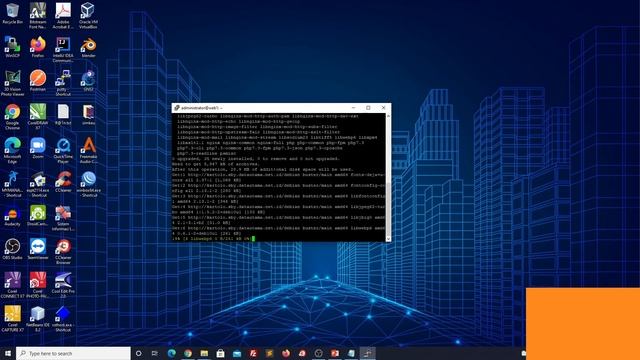Close the PuTTY terminal window
The image size is (640, 360).
coord(383,108)
